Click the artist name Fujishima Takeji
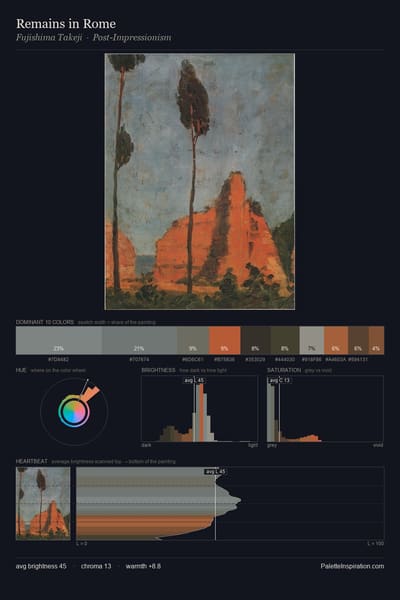 49,38
